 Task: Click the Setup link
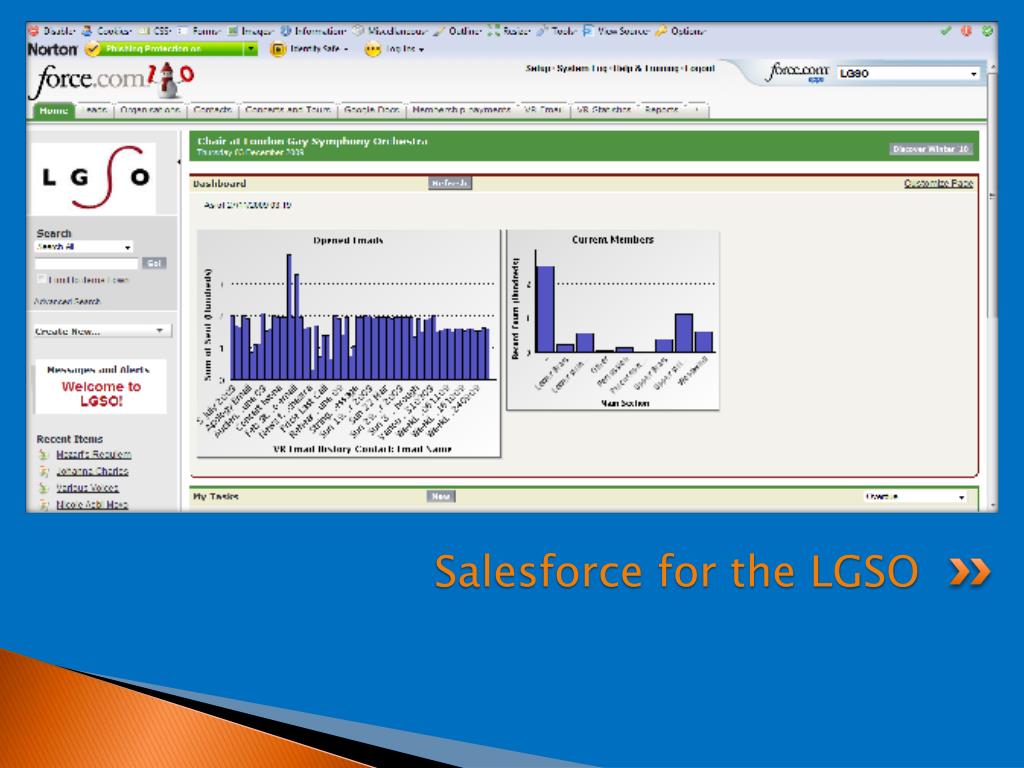tap(538, 69)
